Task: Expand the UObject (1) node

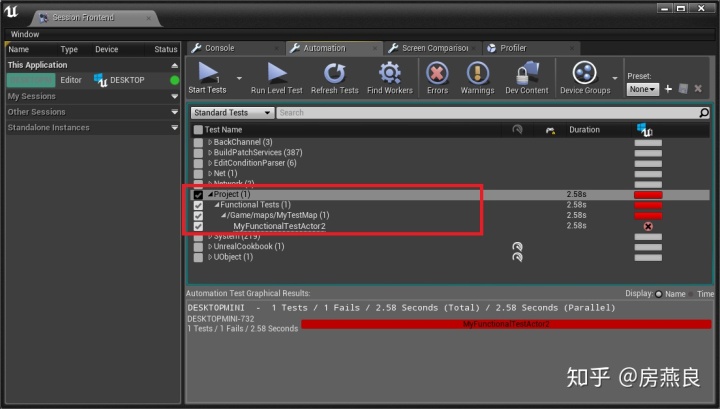Action: (x=210, y=257)
